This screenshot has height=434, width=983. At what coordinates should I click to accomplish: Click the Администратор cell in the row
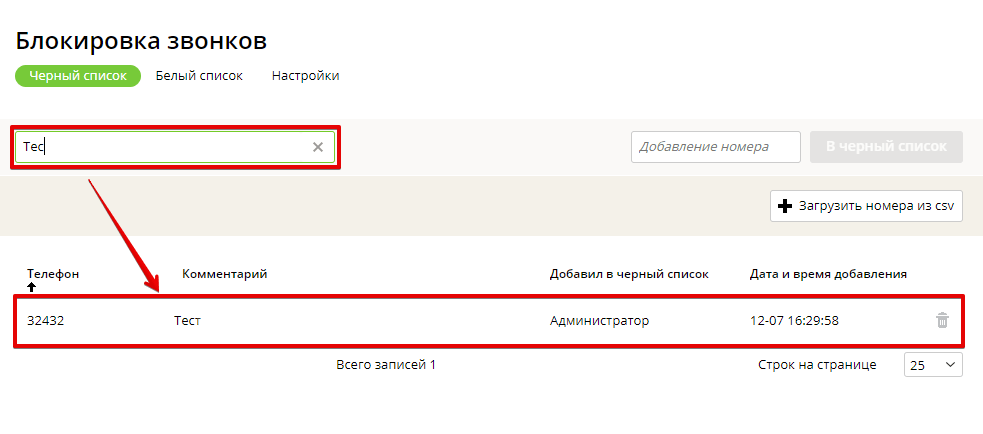pyautogui.click(x=599, y=321)
